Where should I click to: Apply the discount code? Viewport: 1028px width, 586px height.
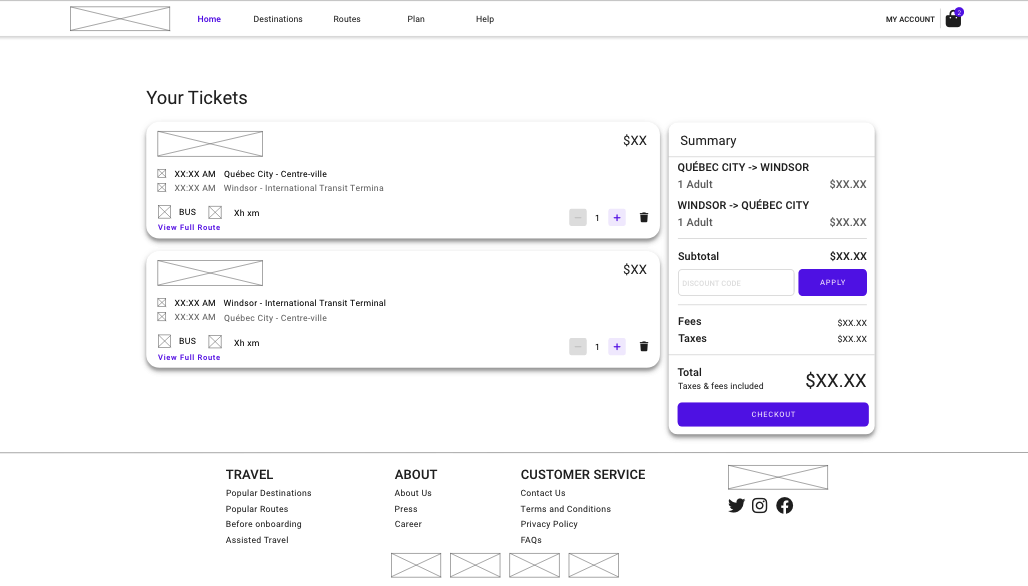pos(832,283)
